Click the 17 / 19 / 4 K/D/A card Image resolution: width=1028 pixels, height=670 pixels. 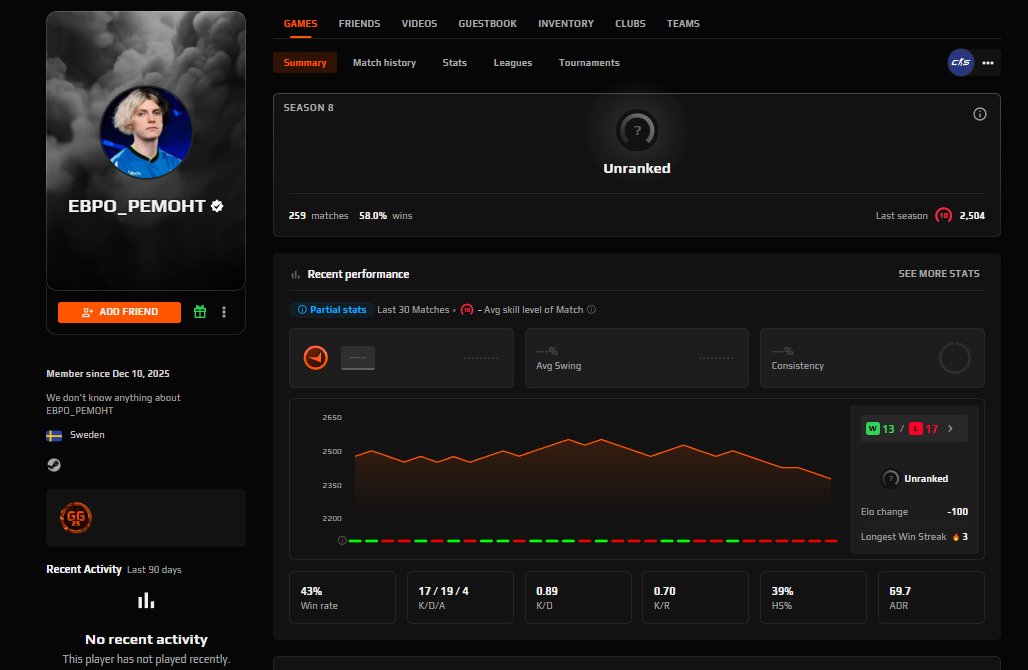[460, 597]
